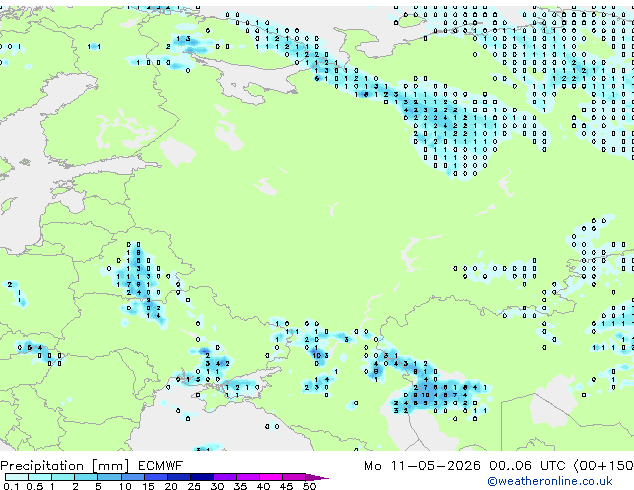The height and width of the screenshot is (490, 634).
Task: Click the 15 legend scale value
Action: tap(148, 486)
